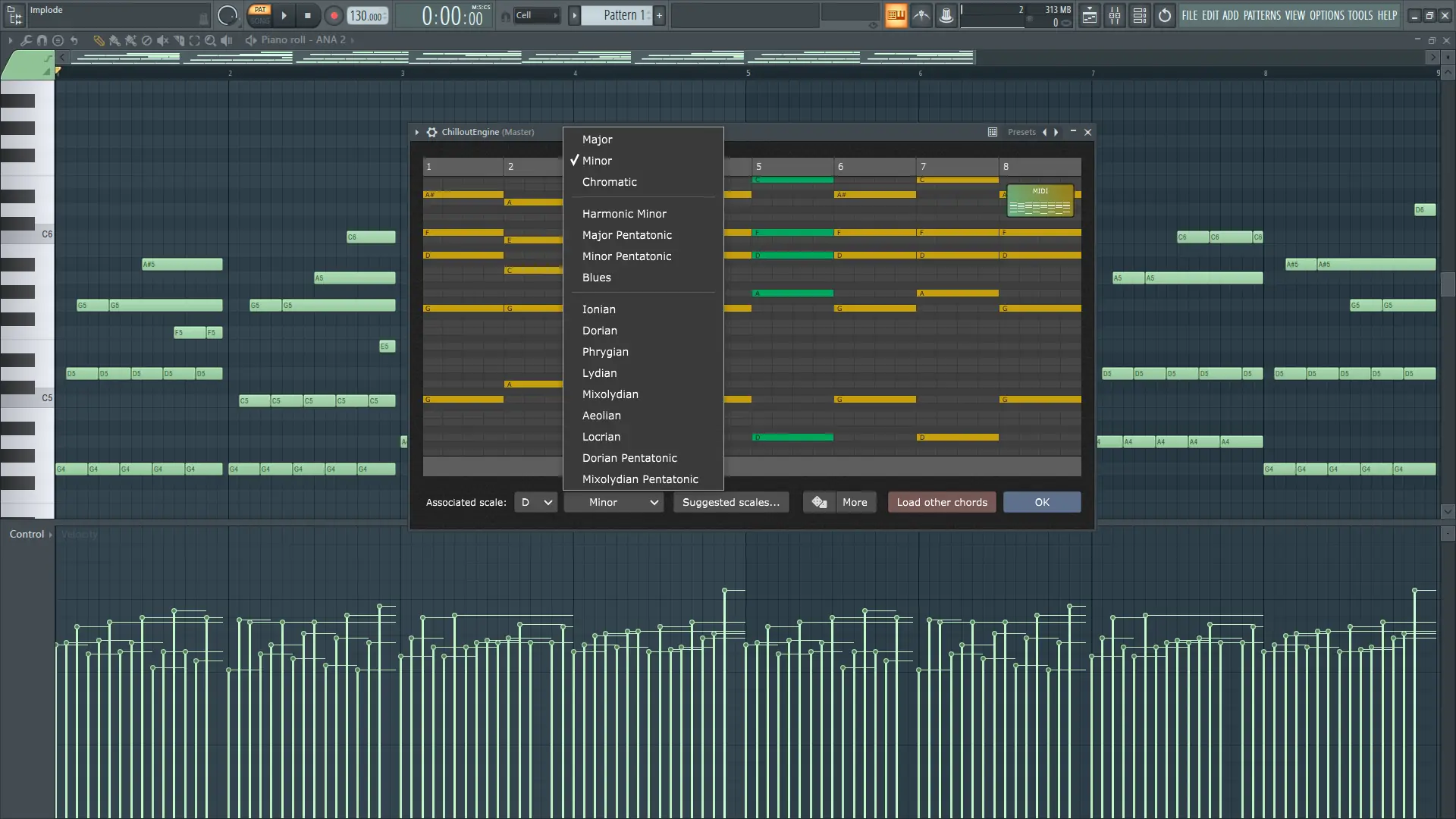Choose Harmonic Minor from scale list

[624, 214]
